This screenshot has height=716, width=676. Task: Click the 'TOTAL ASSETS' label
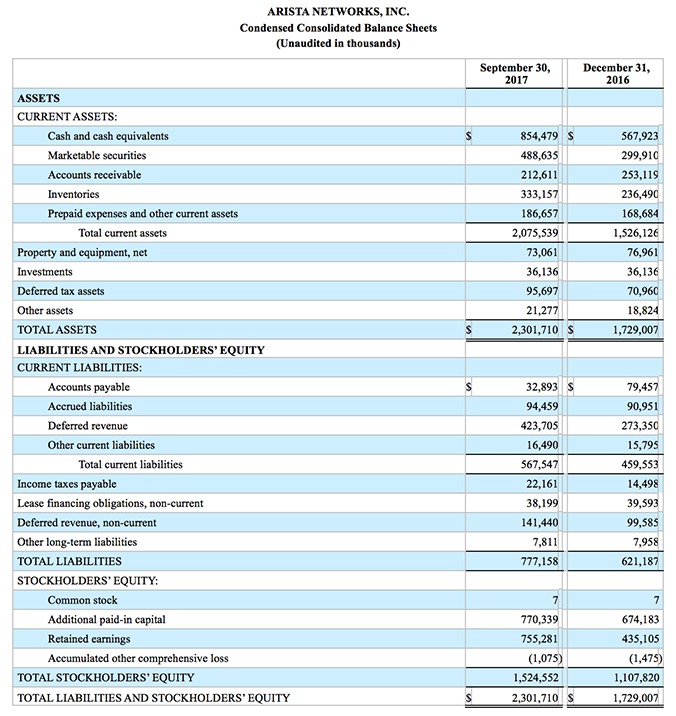point(57,330)
